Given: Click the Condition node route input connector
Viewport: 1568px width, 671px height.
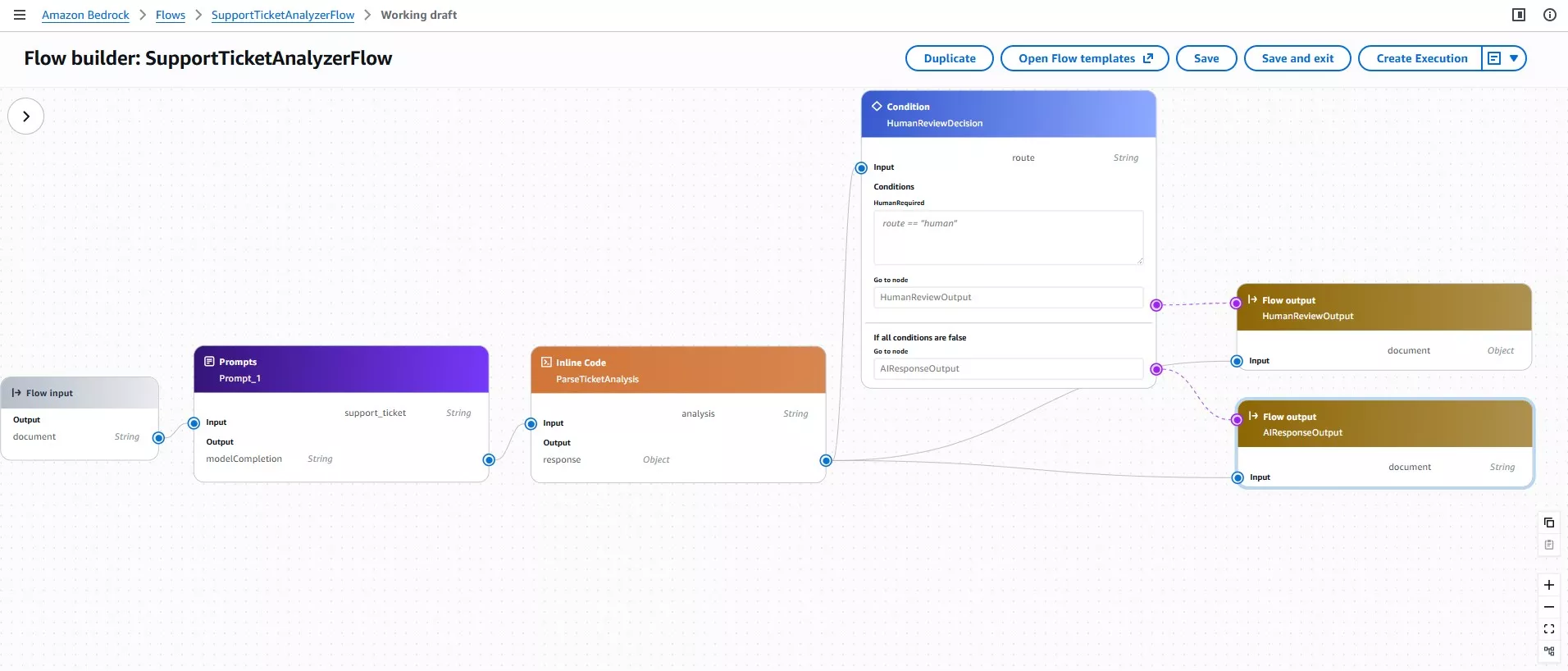Looking at the screenshot, I should (x=861, y=168).
